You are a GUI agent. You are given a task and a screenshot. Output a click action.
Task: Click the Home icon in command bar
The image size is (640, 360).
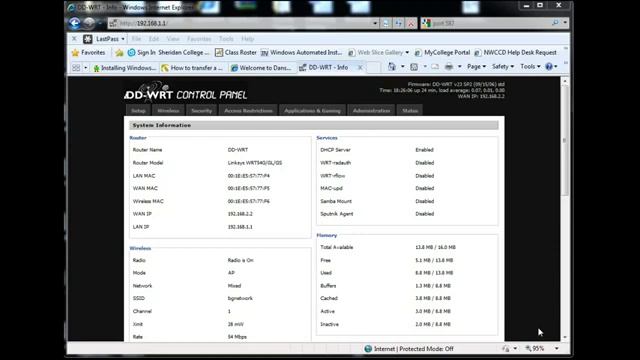coord(392,67)
